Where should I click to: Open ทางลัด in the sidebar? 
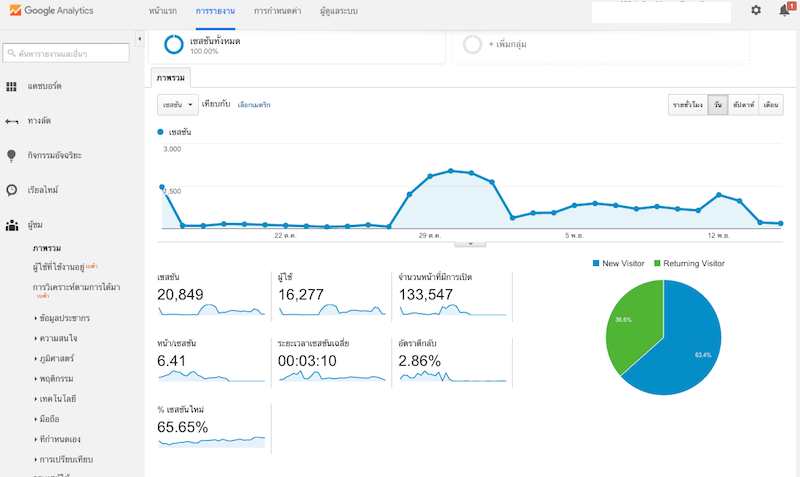click(39, 121)
